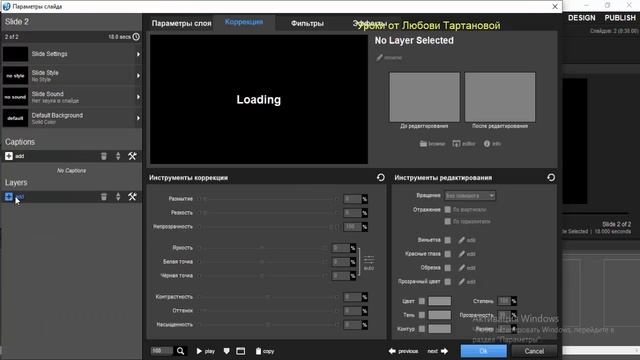
Task: Open DESIGN workspace in main window
Action: tap(582, 18)
